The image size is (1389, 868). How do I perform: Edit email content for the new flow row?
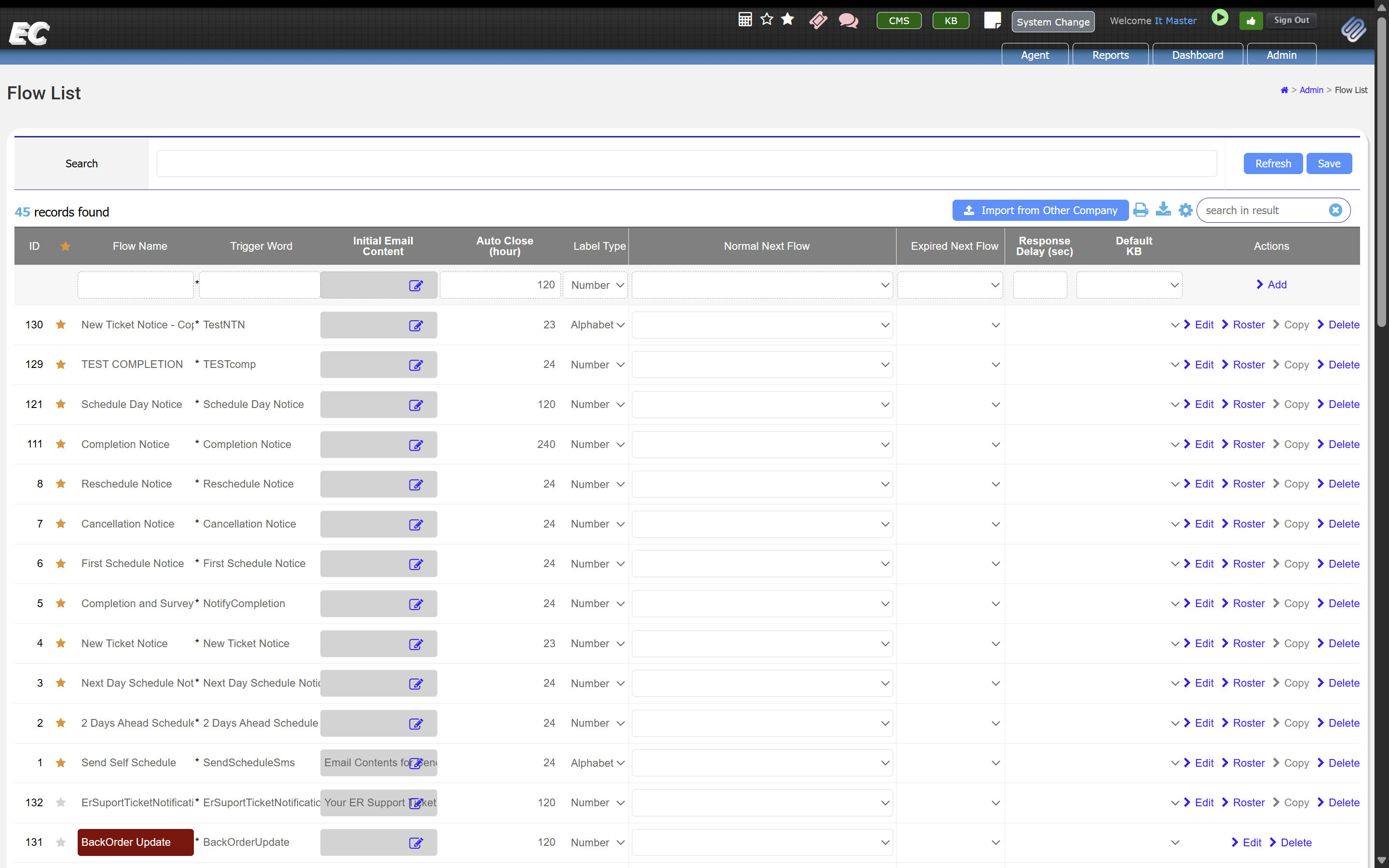click(x=416, y=285)
